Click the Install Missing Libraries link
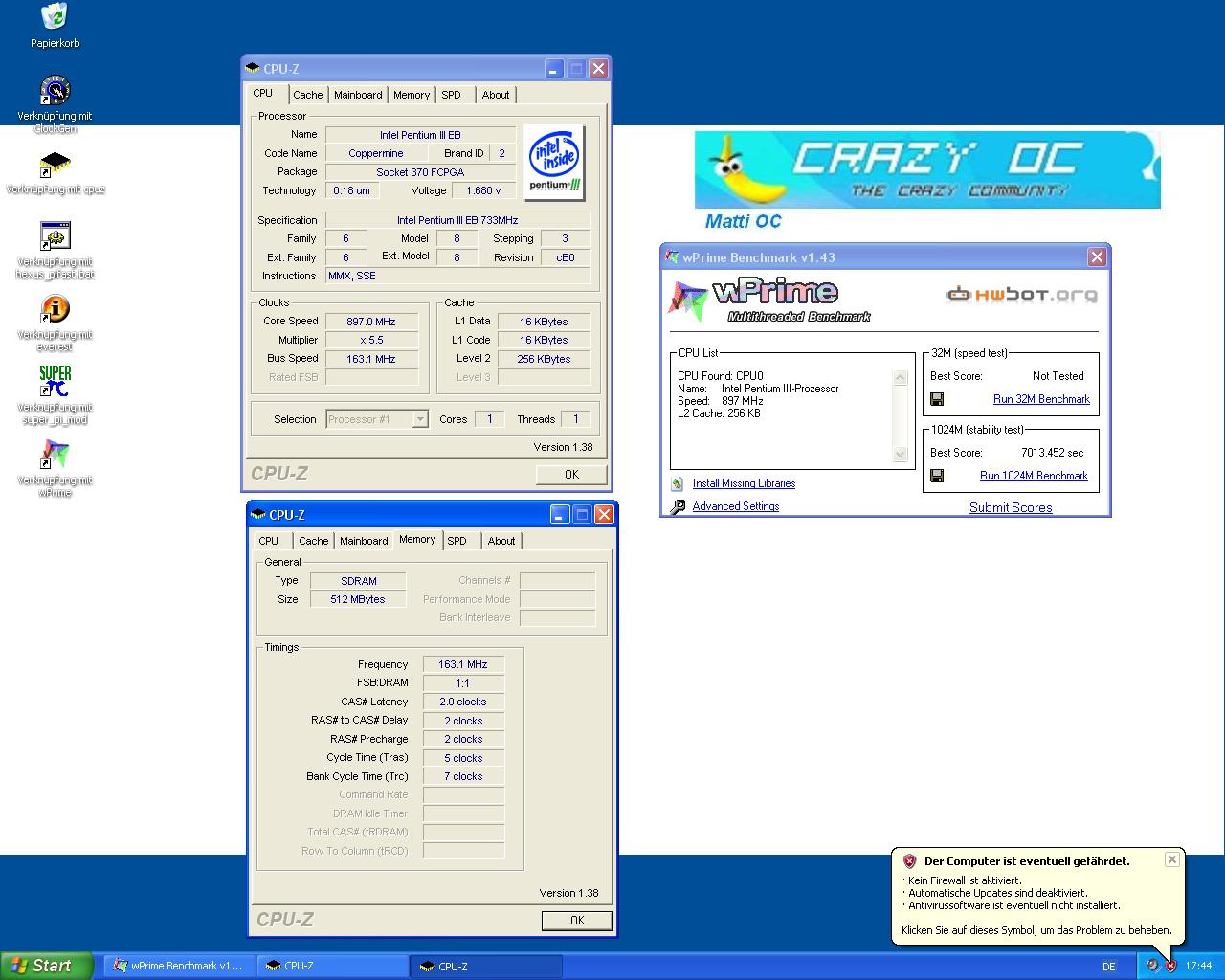The height and width of the screenshot is (980, 1225). pos(744,484)
